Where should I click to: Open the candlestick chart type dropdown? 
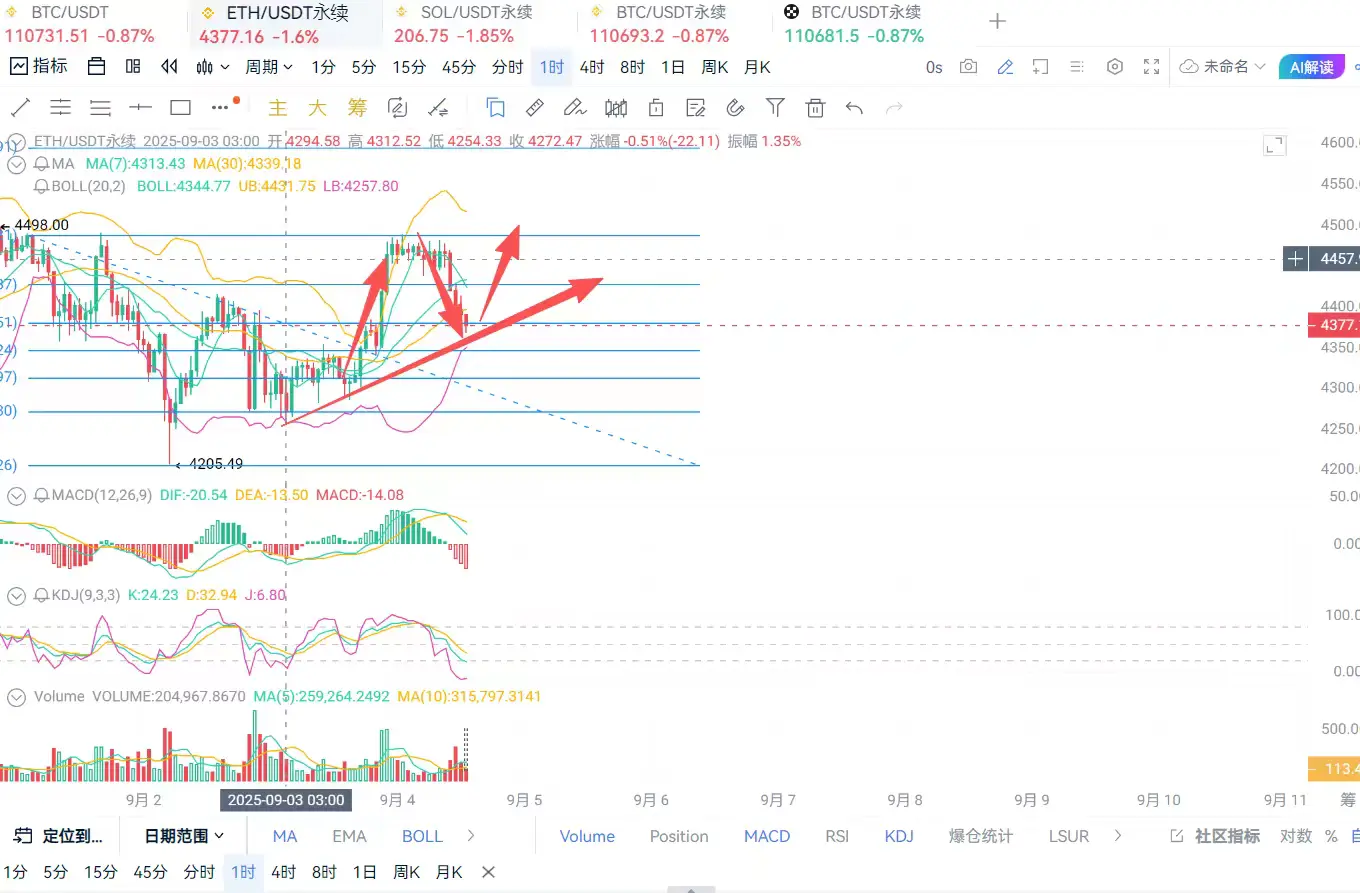[x=213, y=67]
